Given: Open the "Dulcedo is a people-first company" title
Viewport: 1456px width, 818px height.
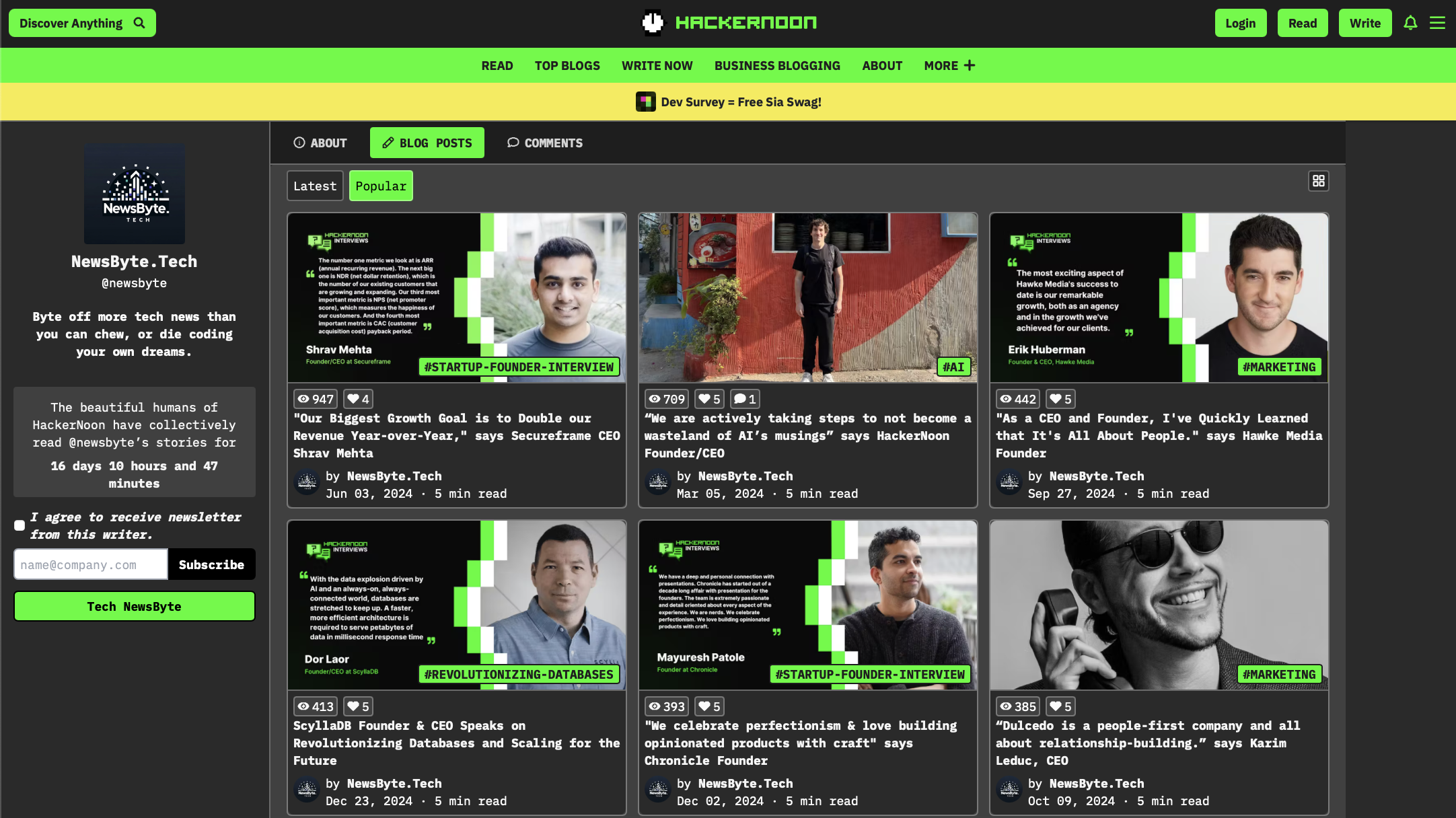Looking at the screenshot, I should pyautogui.click(x=1148, y=743).
